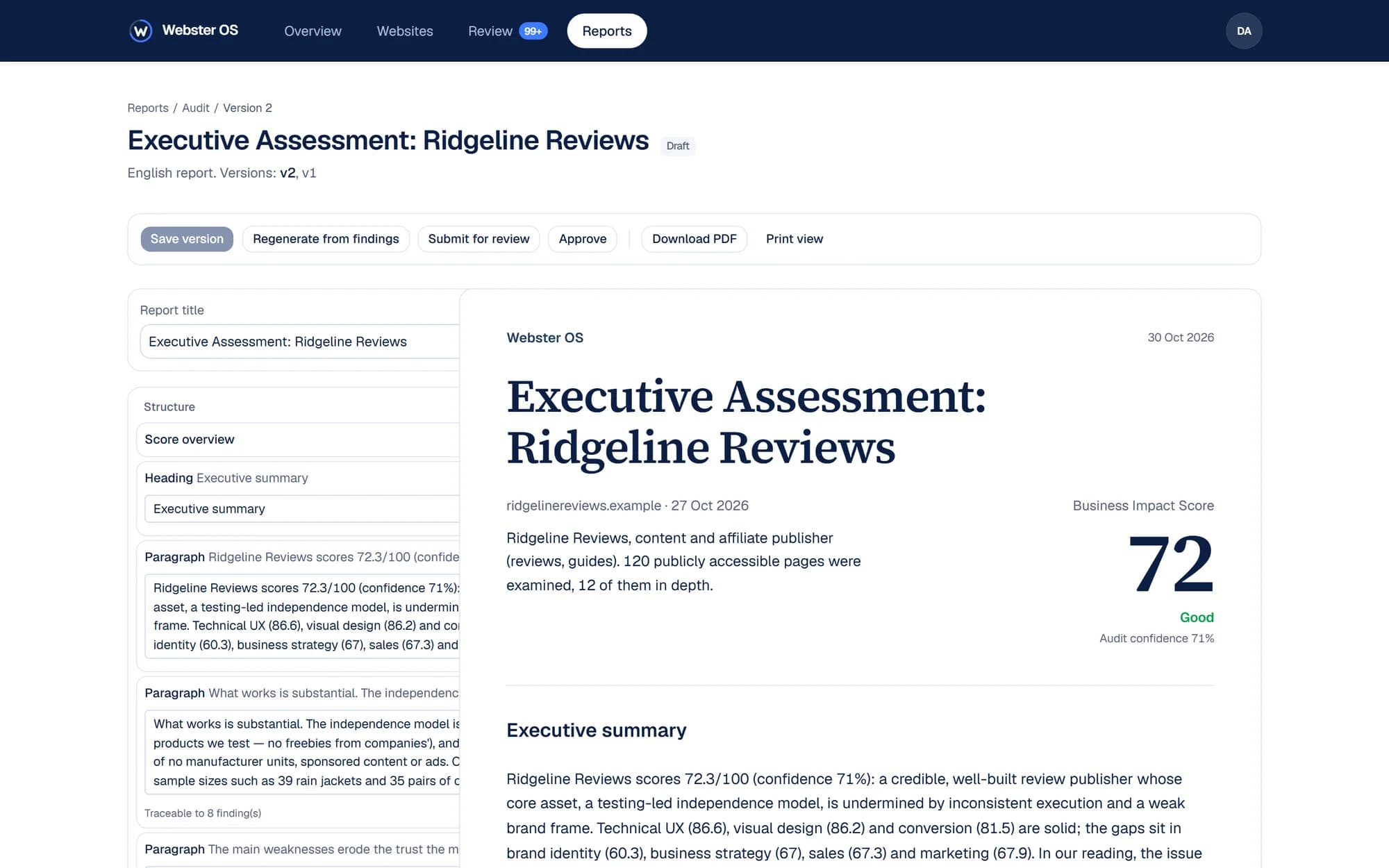Click Regenerate from findings button

(326, 239)
